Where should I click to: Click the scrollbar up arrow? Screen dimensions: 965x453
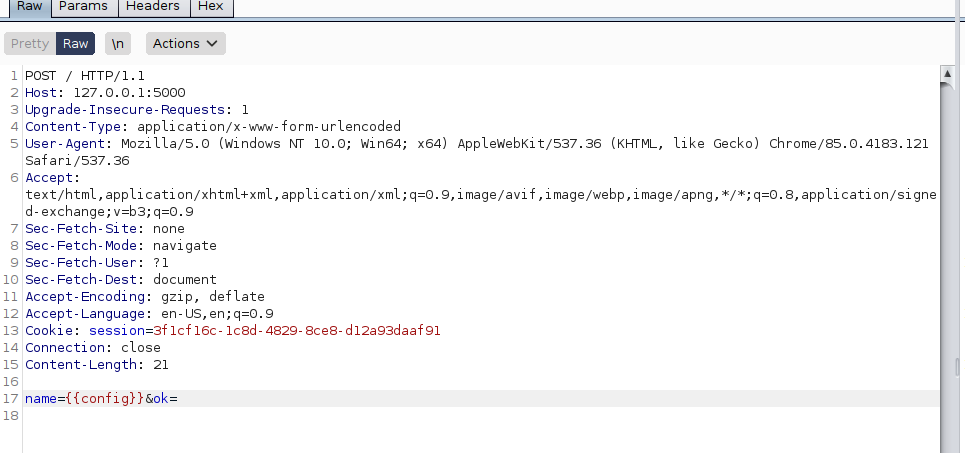pyautogui.click(x=948, y=74)
